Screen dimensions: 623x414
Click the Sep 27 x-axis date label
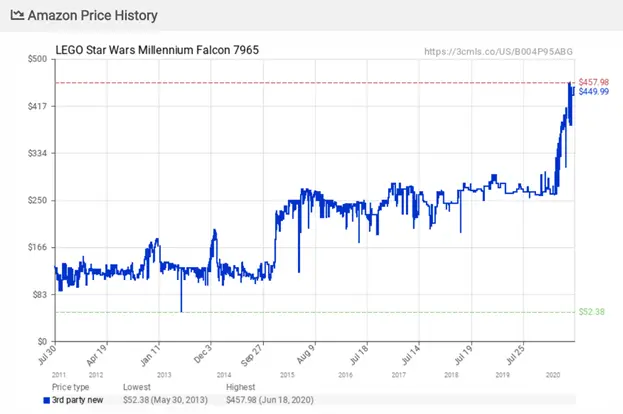click(x=252, y=355)
